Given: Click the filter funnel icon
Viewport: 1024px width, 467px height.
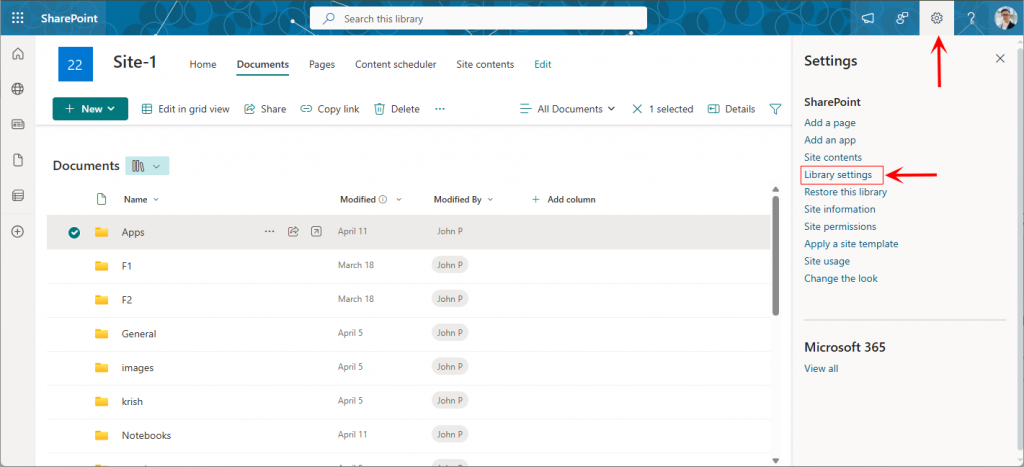Looking at the screenshot, I should (x=775, y=109).
